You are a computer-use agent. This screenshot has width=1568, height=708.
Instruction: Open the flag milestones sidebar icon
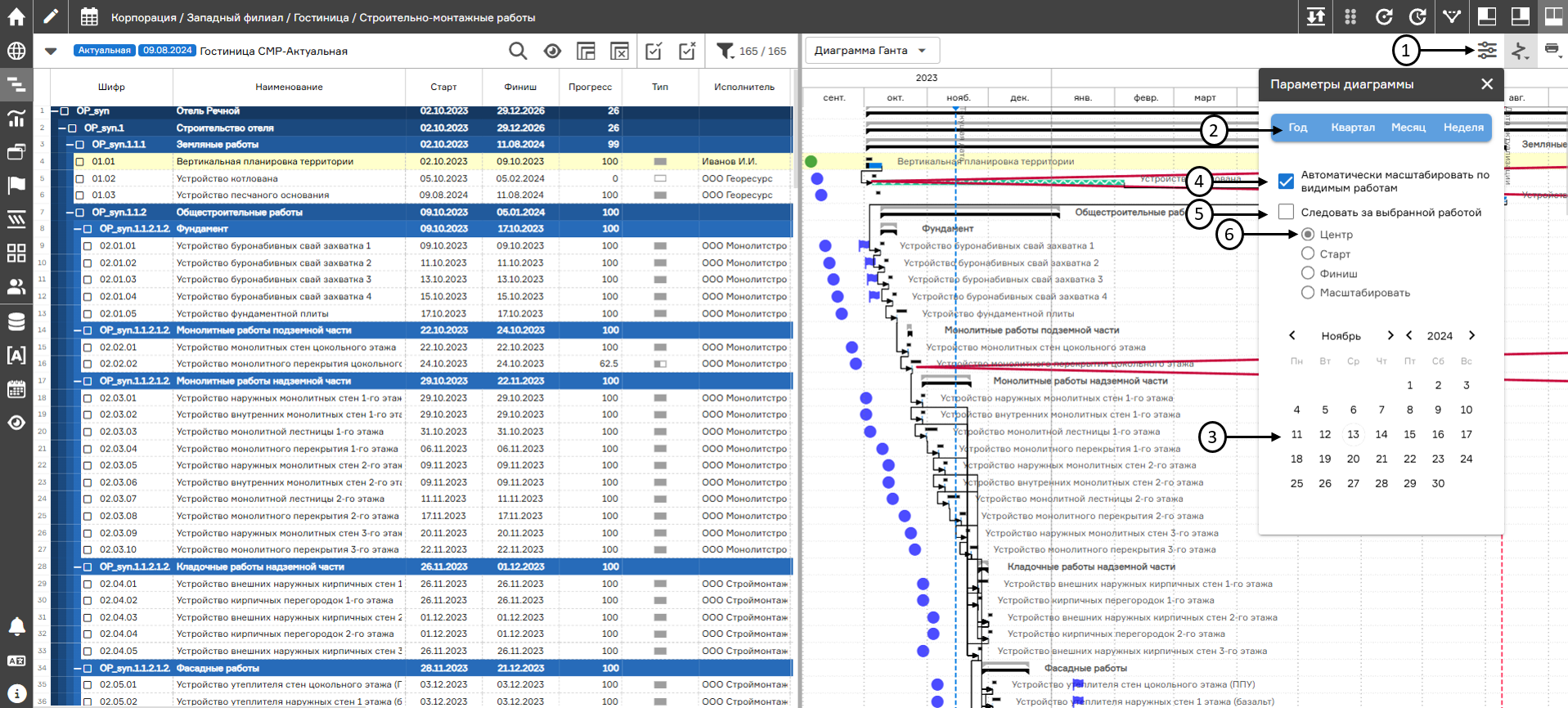(16, 186)
